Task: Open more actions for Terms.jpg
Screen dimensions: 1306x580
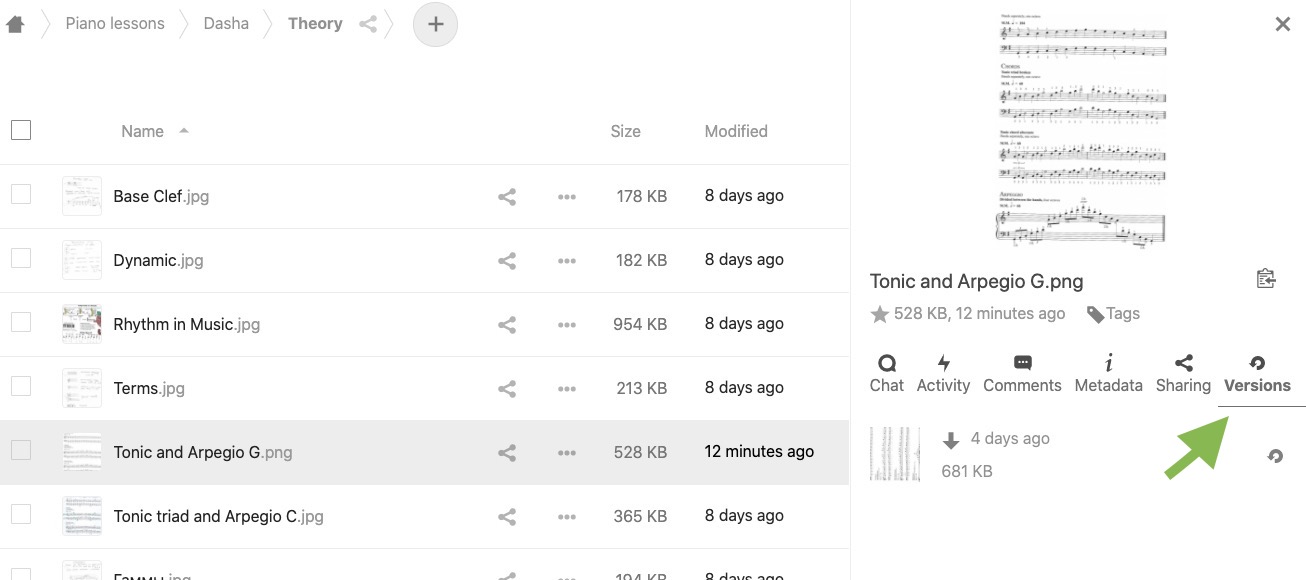Action: tap(567, 389)
